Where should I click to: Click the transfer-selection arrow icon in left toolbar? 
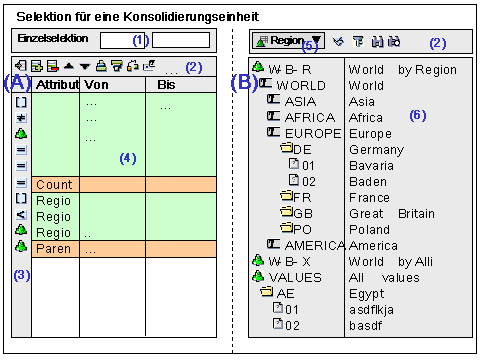coord(21,66)
